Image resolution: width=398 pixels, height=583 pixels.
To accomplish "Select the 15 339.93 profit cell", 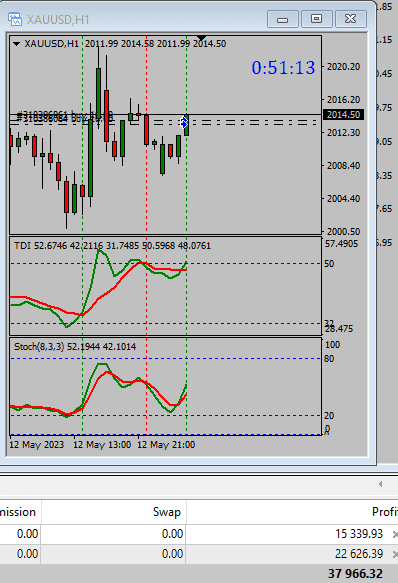I will point(359,534).
